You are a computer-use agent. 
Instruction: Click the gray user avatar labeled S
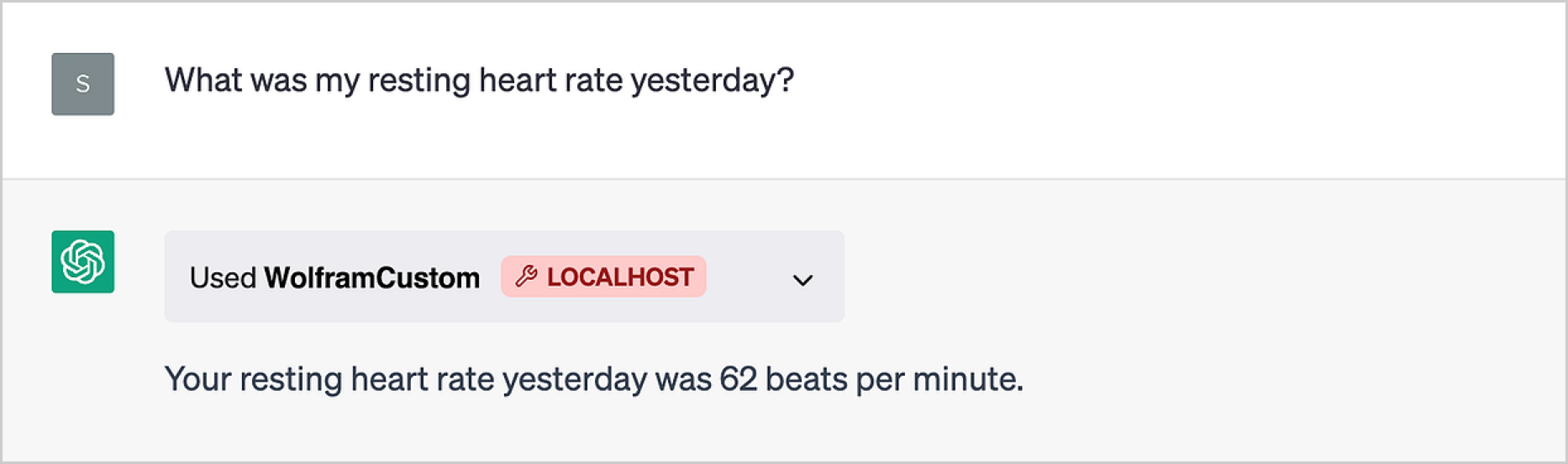click(x=82, y=84)
